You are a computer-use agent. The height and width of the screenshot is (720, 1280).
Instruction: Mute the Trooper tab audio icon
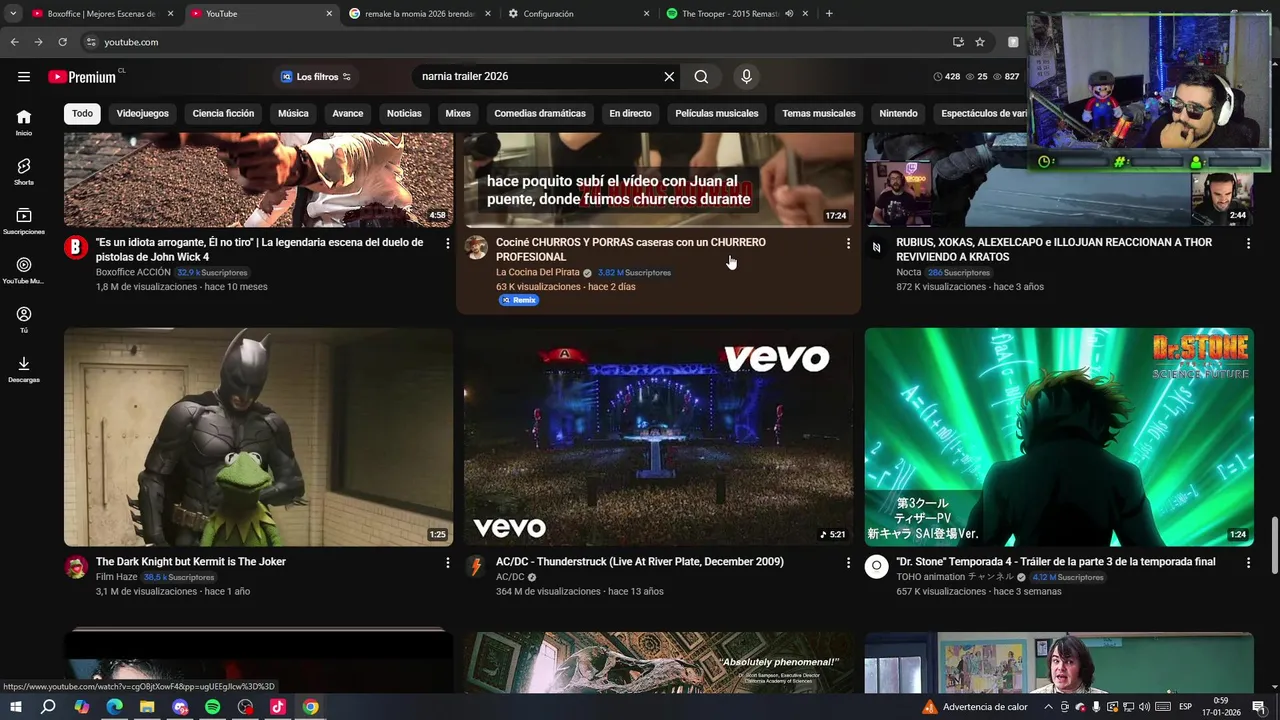click(789, 14)
